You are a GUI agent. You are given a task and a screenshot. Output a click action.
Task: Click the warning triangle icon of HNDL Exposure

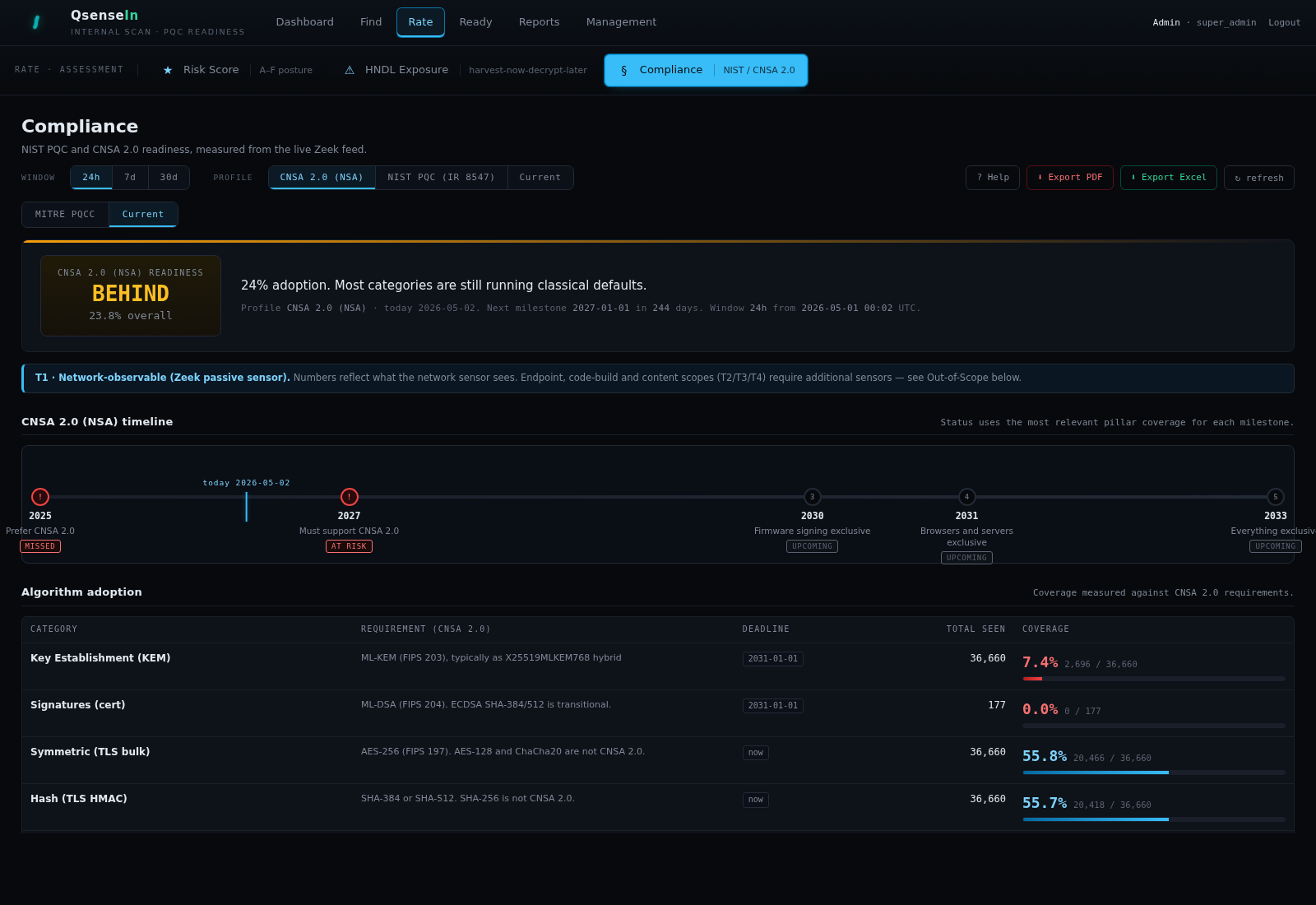click(x=350, y=71)
